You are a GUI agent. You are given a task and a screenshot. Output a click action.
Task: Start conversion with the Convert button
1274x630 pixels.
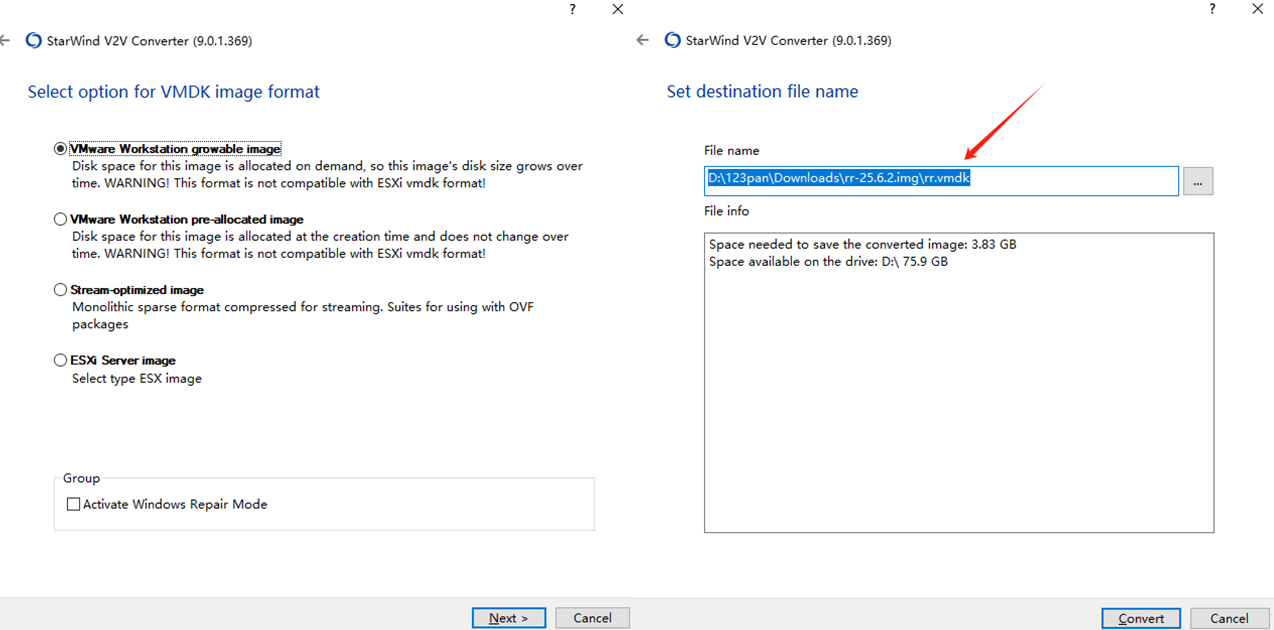click(1141, 618)
